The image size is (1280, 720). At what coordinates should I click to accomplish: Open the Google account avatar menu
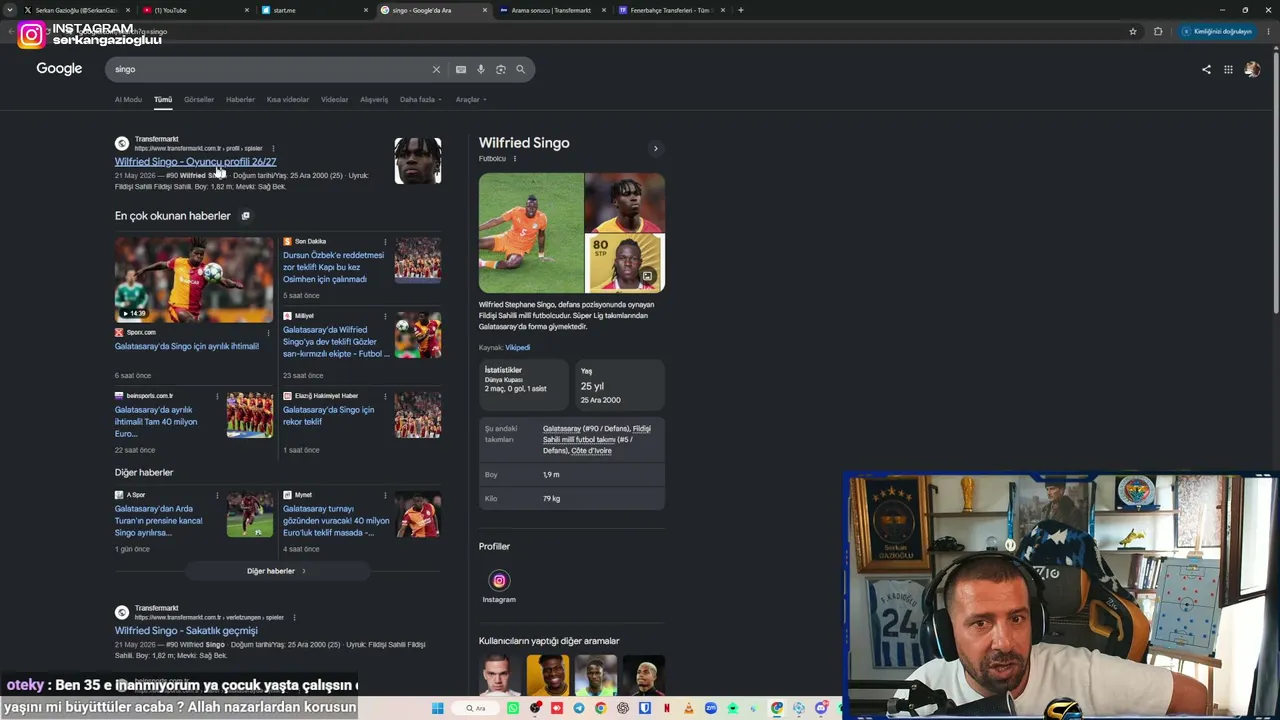click(x=1252, y=69)
